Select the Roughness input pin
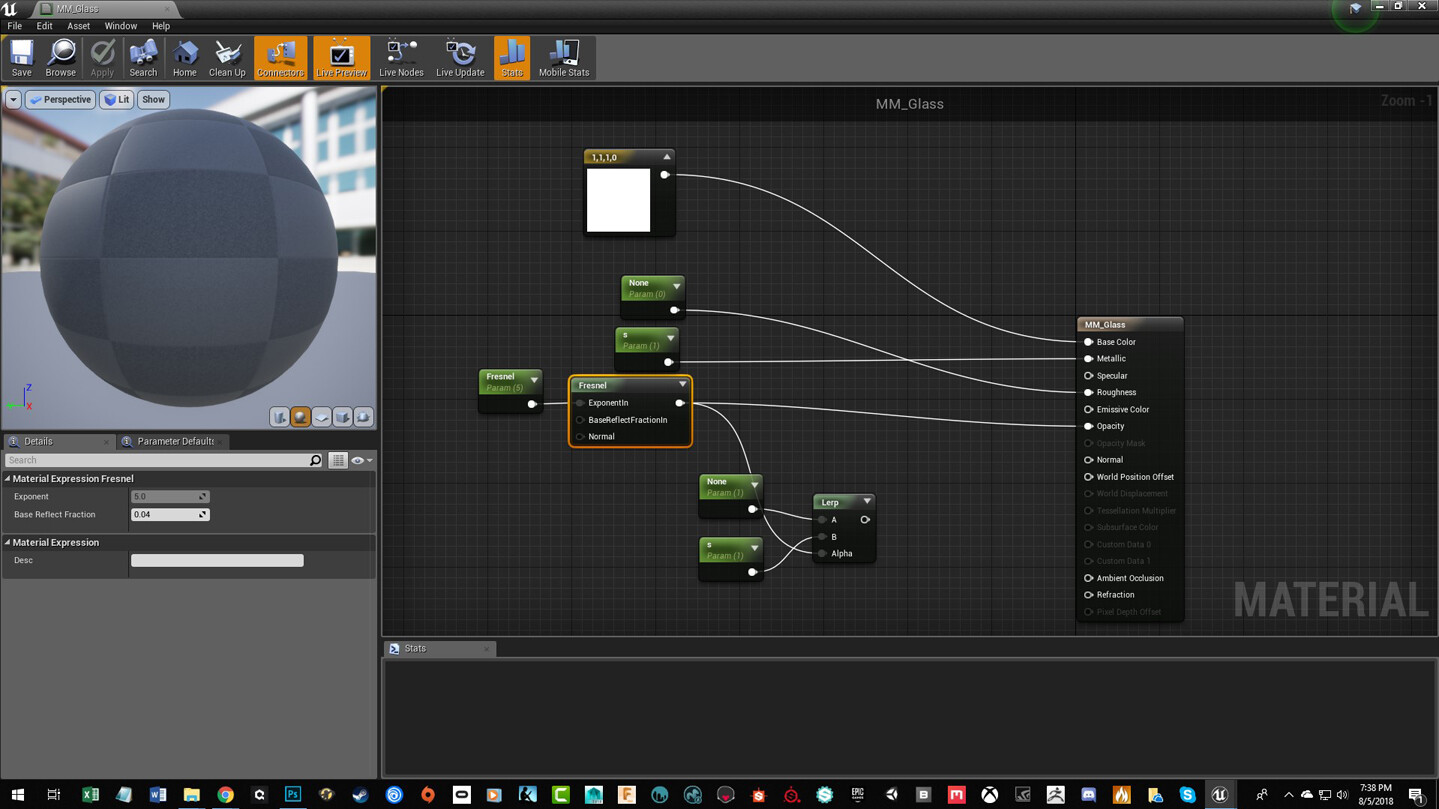 (x=1088, y=392)
